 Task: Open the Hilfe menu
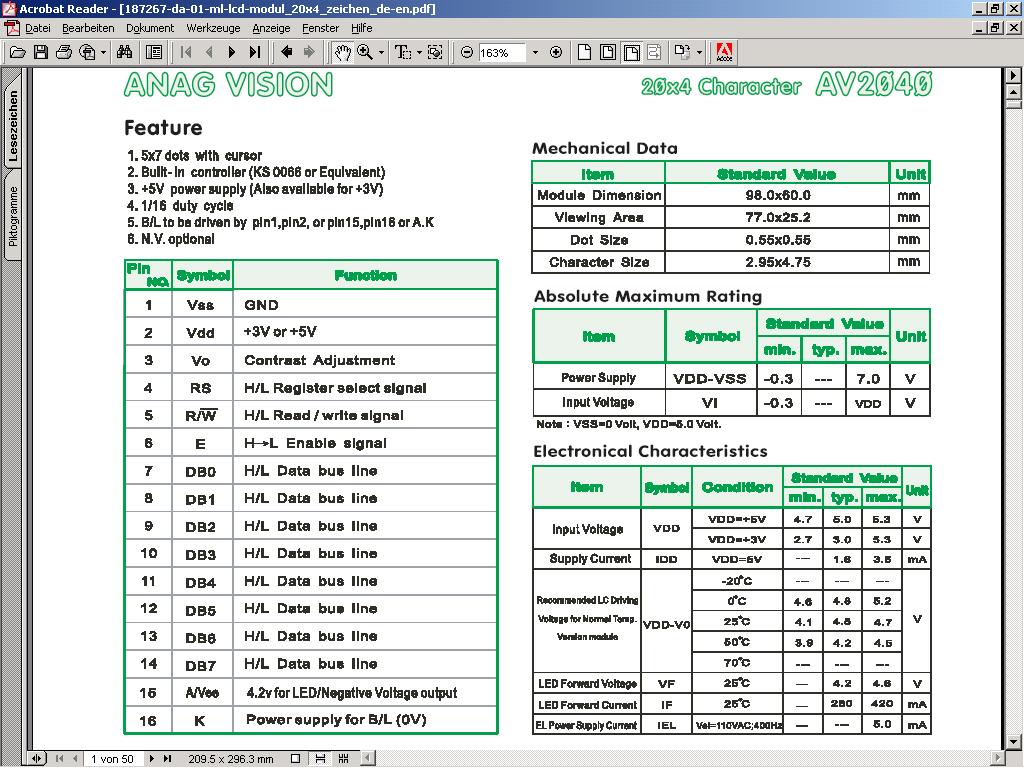point(362,28)
